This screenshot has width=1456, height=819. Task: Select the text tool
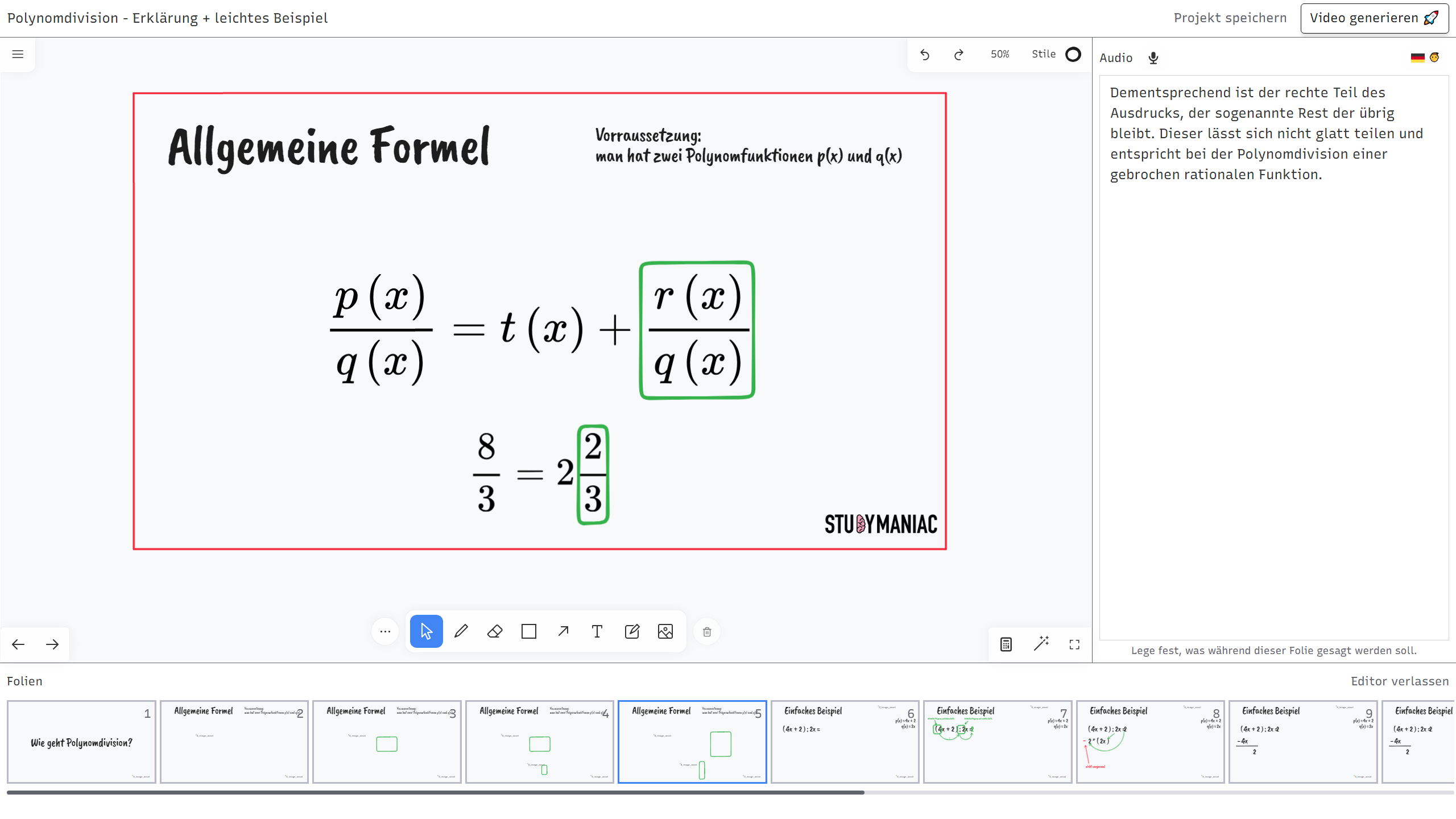(597, 631)
